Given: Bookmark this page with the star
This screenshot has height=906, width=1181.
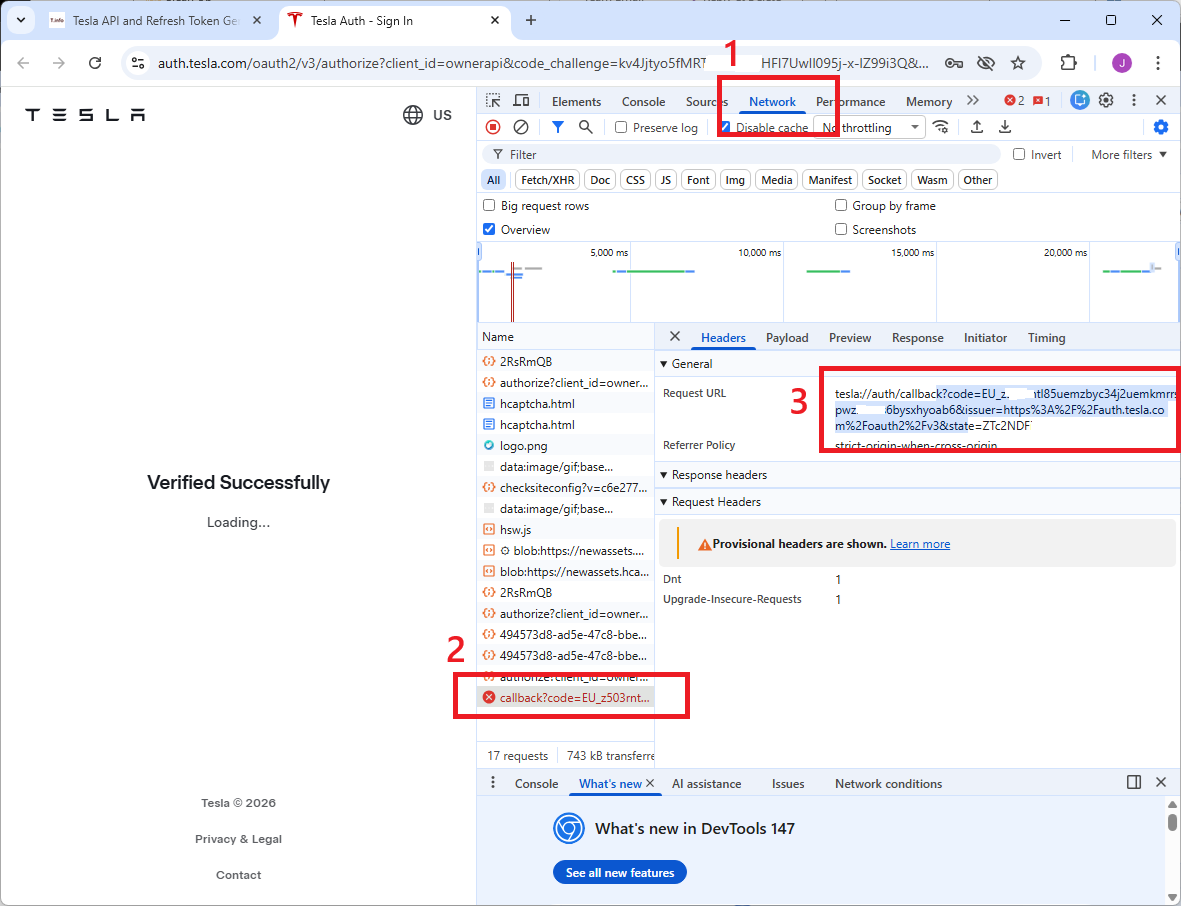Looking at the screenshot, I should pyautogui.click(x=1018, y=63).
